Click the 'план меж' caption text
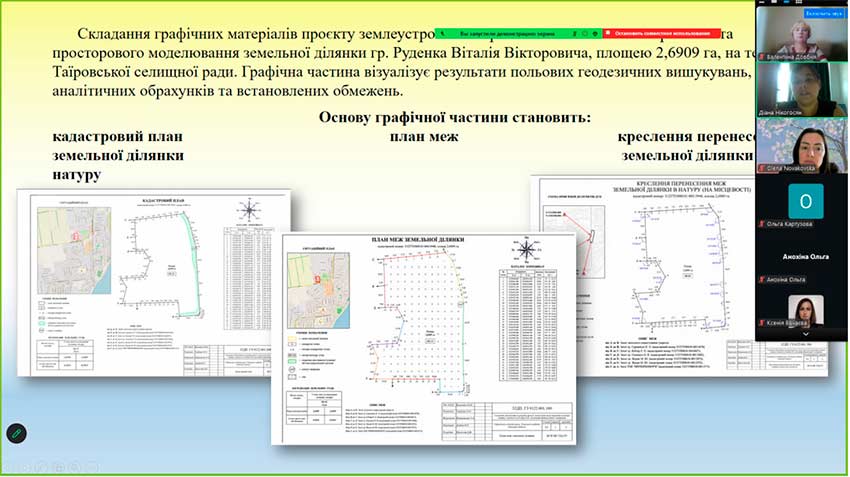The width and height of the screenshot is (850, 477). [x=424, y=137]
